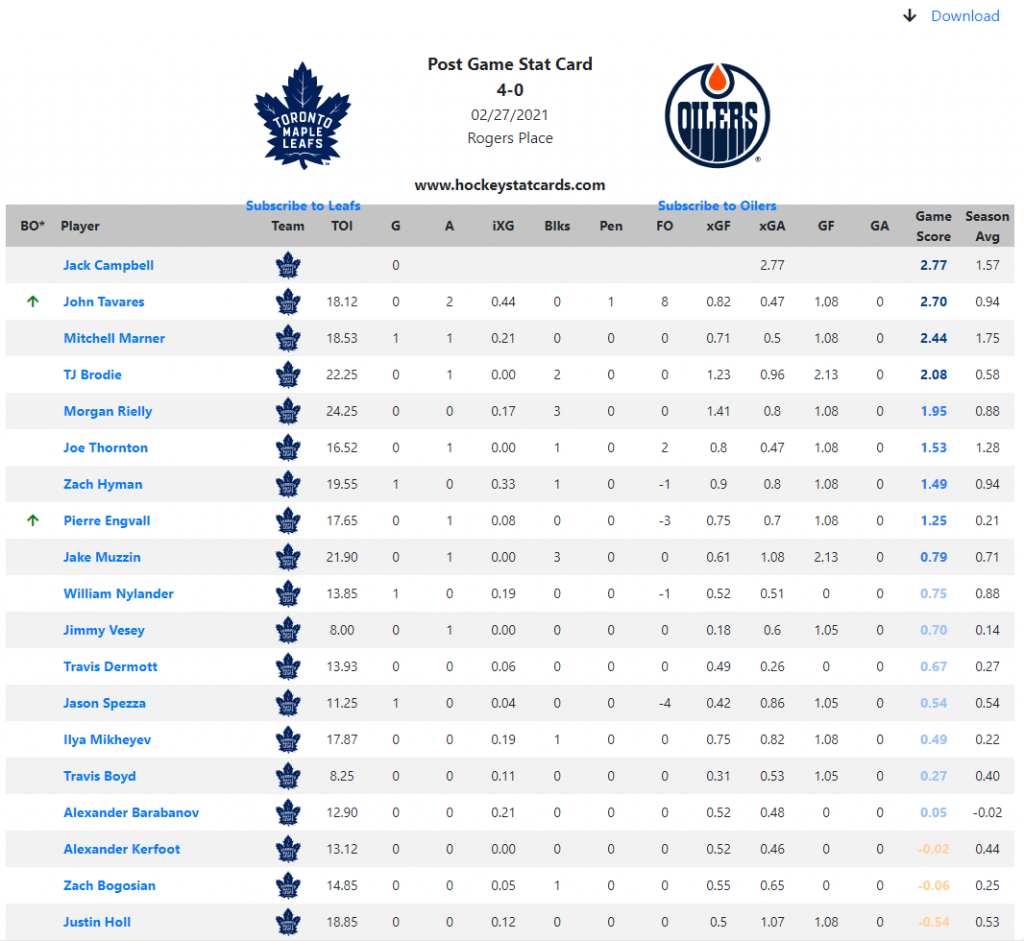The height and width of the screenshot is (941, 1024).
Task: Click the BO* column header
Action: click(32, 226)
